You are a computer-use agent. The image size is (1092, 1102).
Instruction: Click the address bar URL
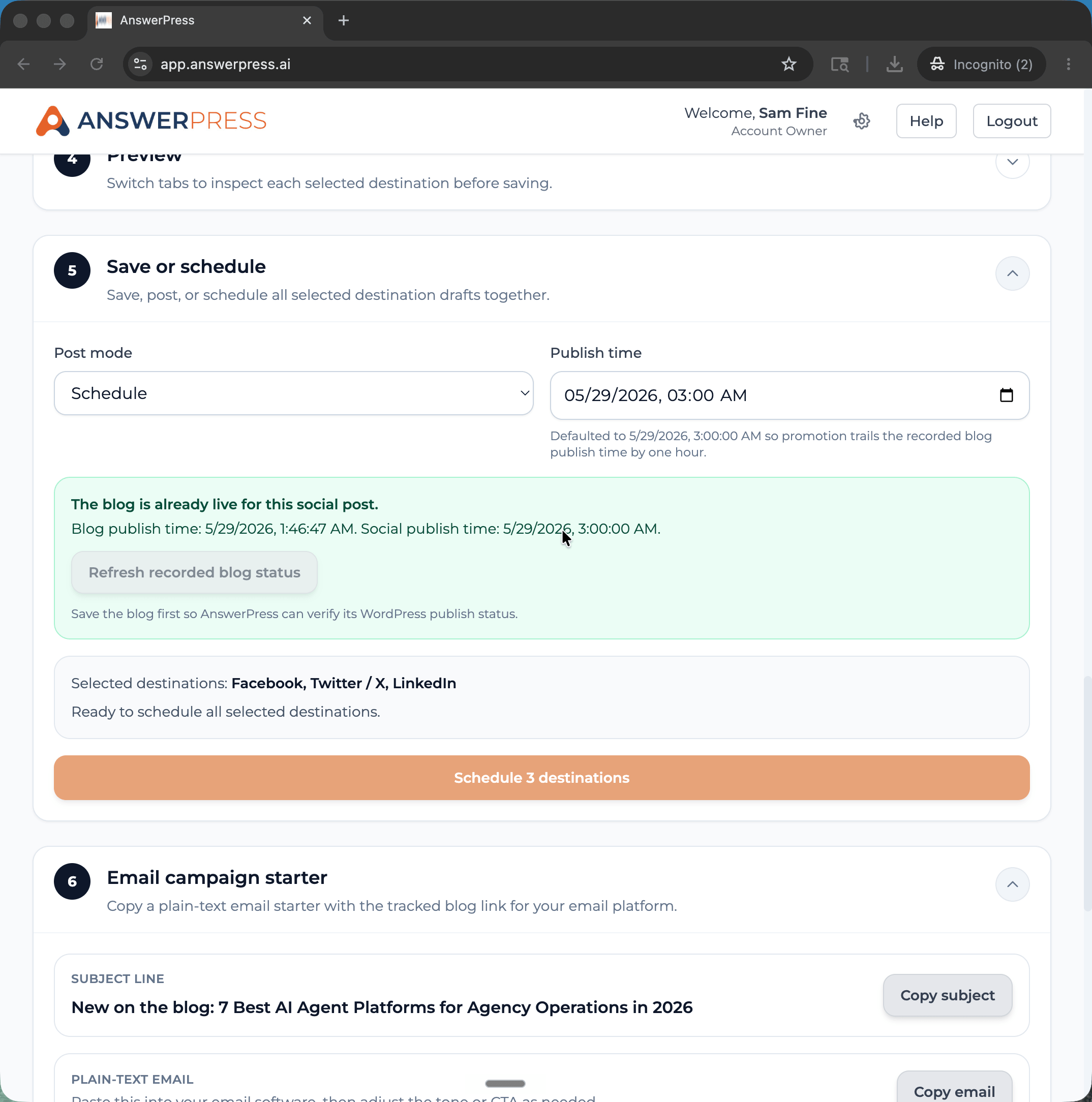pos(225,65)
